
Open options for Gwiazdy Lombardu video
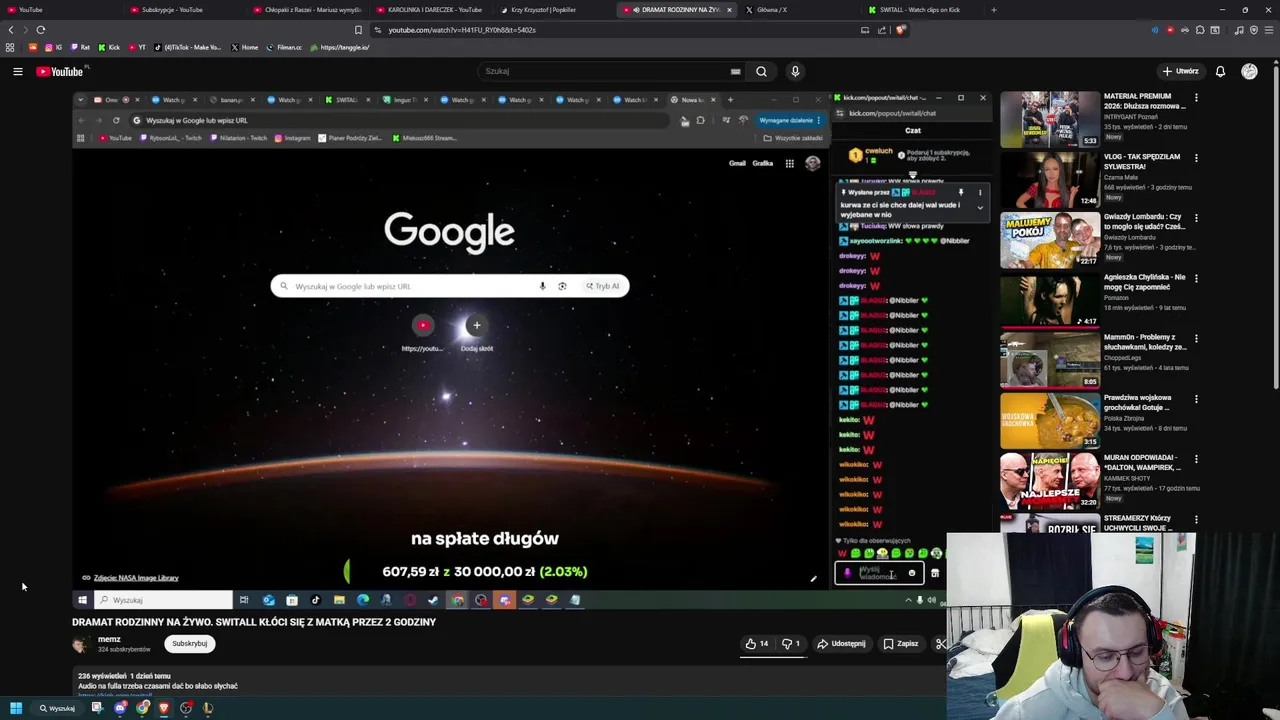(x=1196, y=218)
